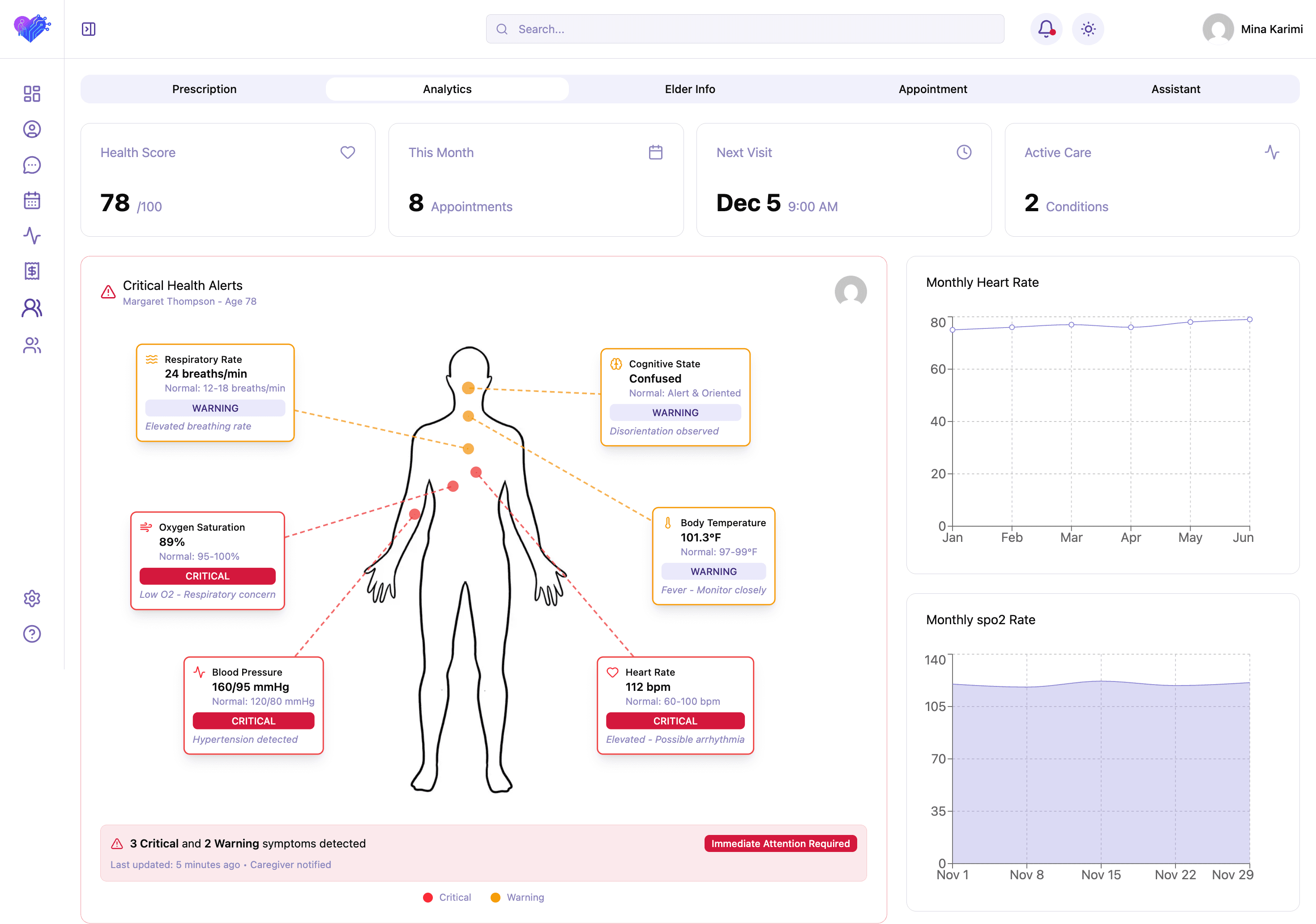This screenshot has height=924, width=1316.
Task: Click the 2 Conditions value
Action: pos(1067,203)
